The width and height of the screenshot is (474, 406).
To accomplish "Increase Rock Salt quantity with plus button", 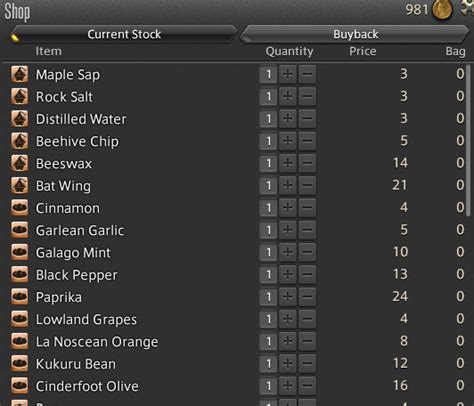I will 288,96.
